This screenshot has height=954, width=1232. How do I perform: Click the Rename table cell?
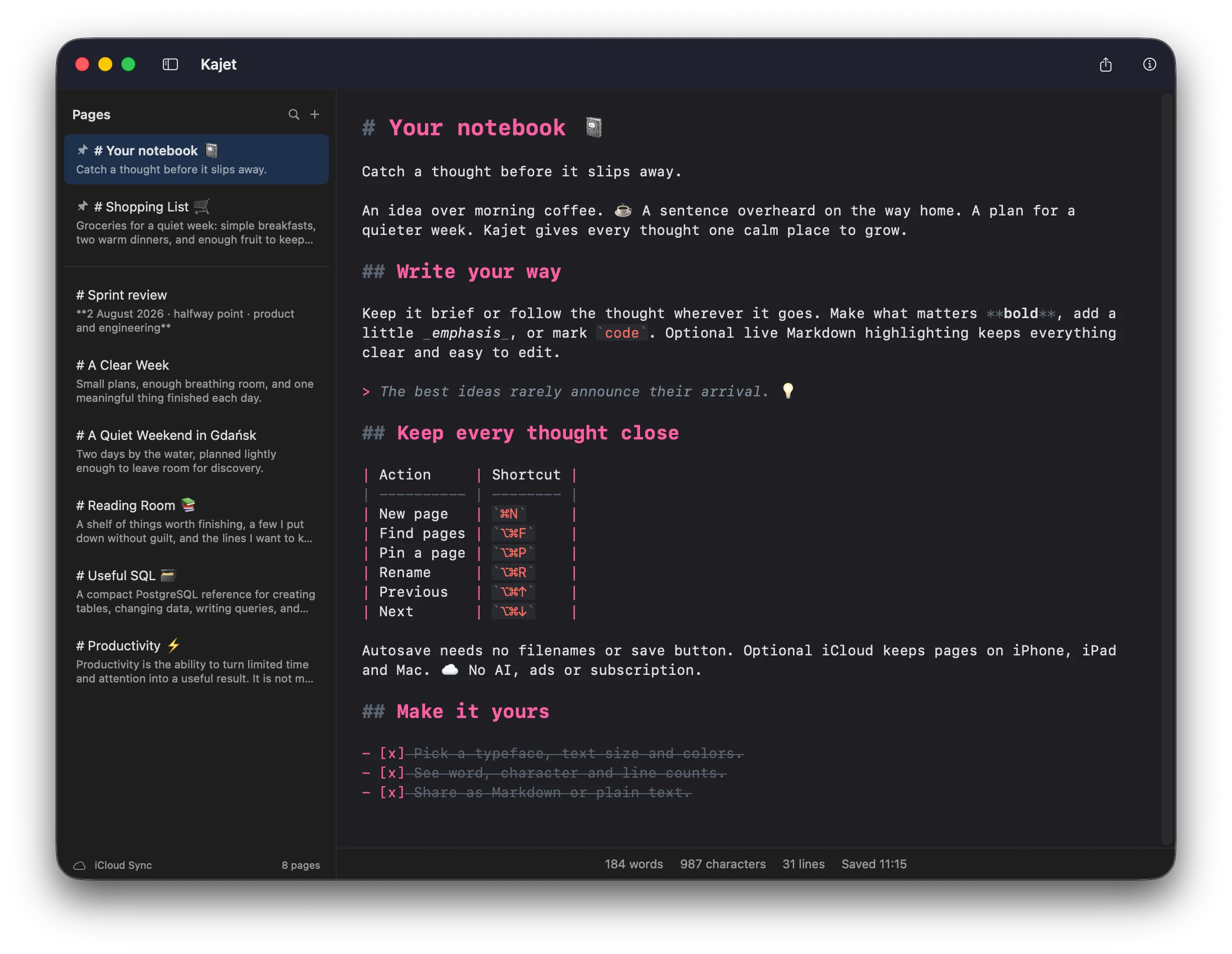point(405,572)
